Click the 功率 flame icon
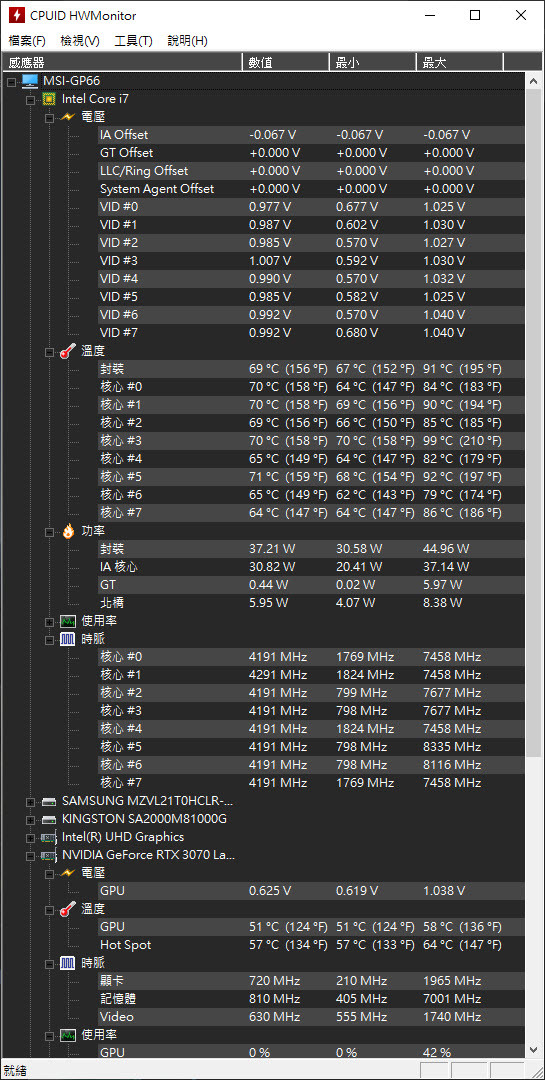 (68, 531)
